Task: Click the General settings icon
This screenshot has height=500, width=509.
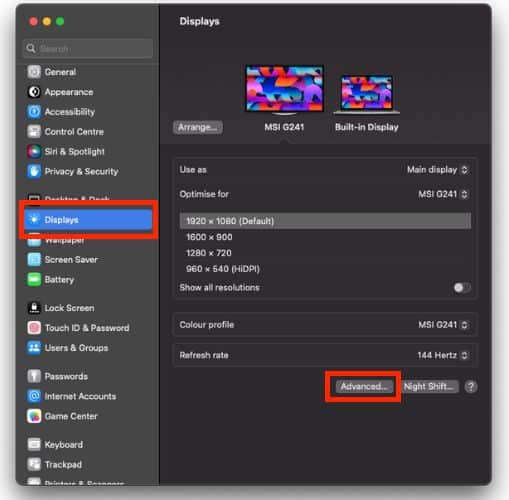Action: (34, 72)
